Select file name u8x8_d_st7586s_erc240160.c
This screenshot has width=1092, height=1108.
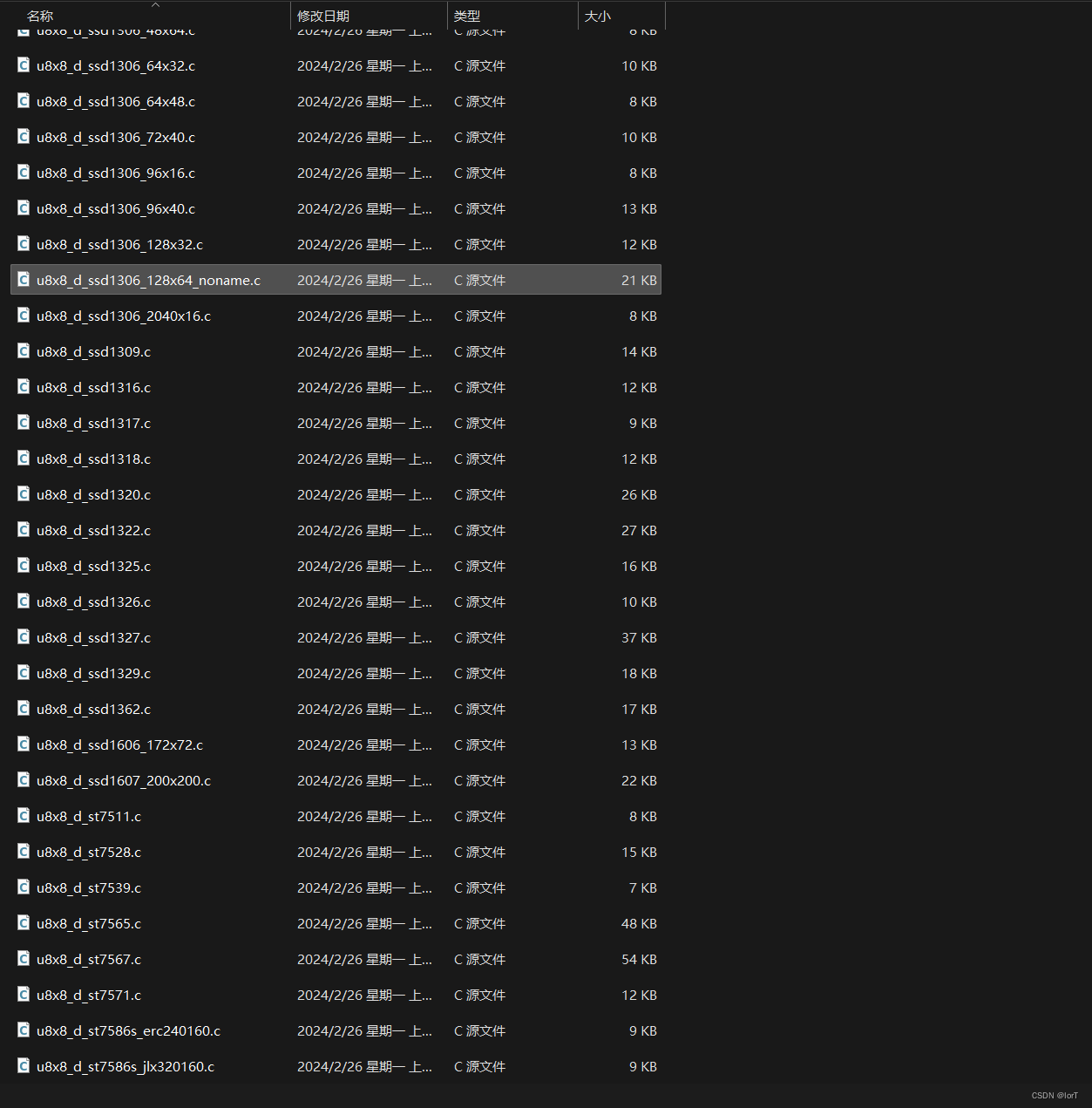click(x=128, y=1030)
